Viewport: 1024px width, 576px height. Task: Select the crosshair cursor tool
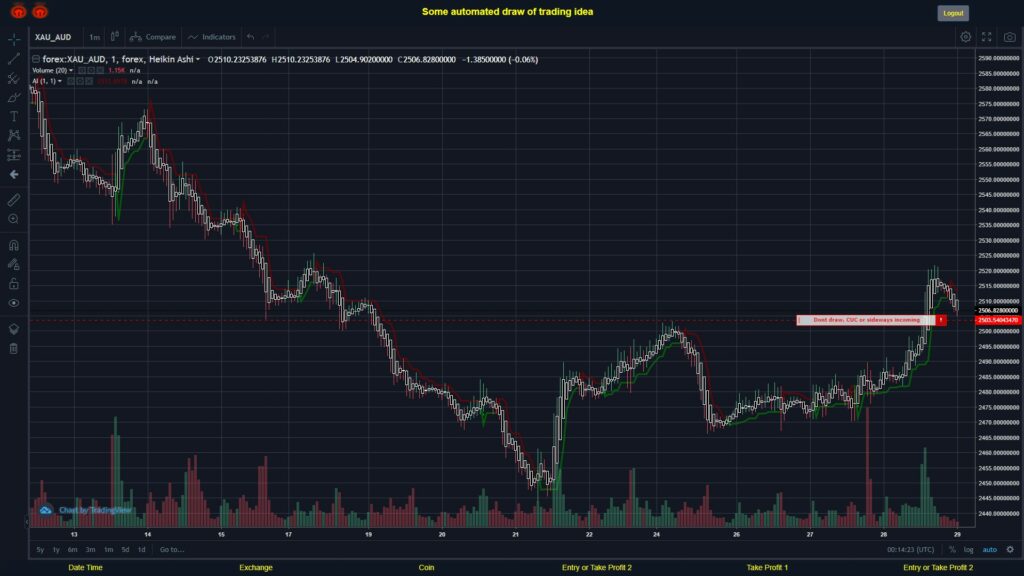pyautogui.click(x=14, y=39)
